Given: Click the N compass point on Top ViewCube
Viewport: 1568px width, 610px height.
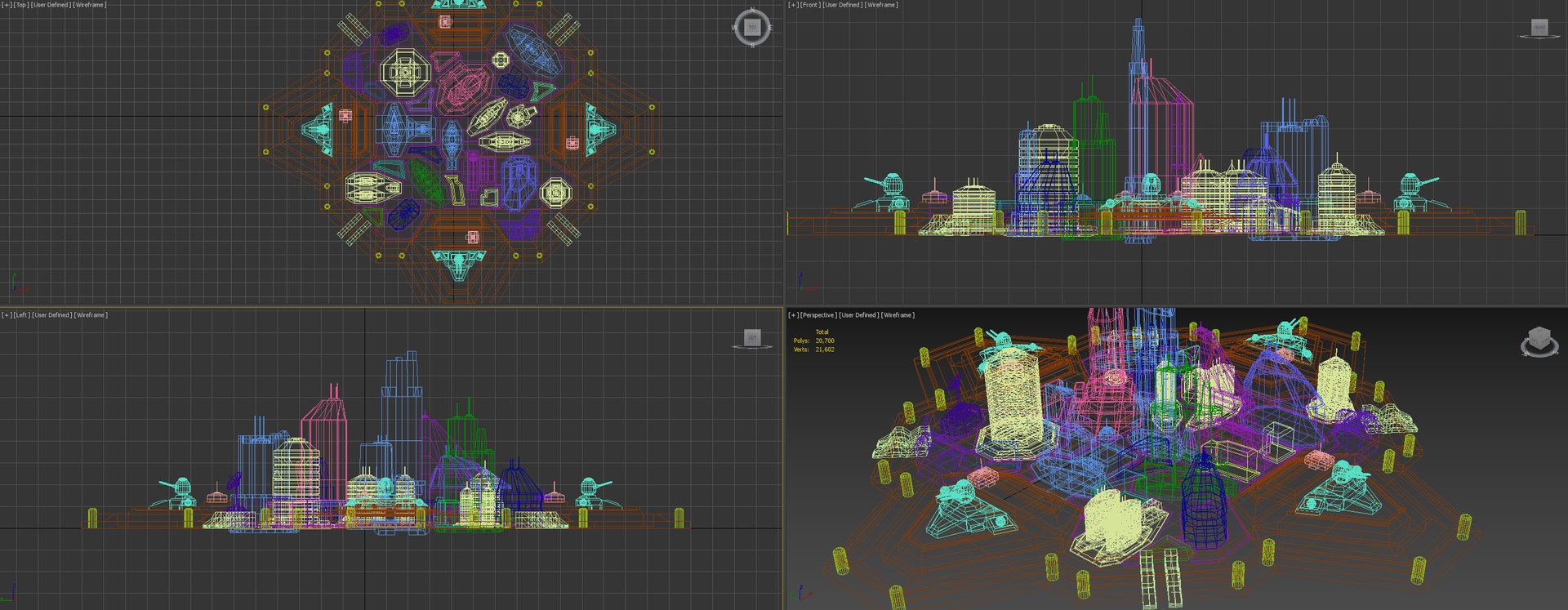Looking at the screenshot, I should tap(752, 10).
